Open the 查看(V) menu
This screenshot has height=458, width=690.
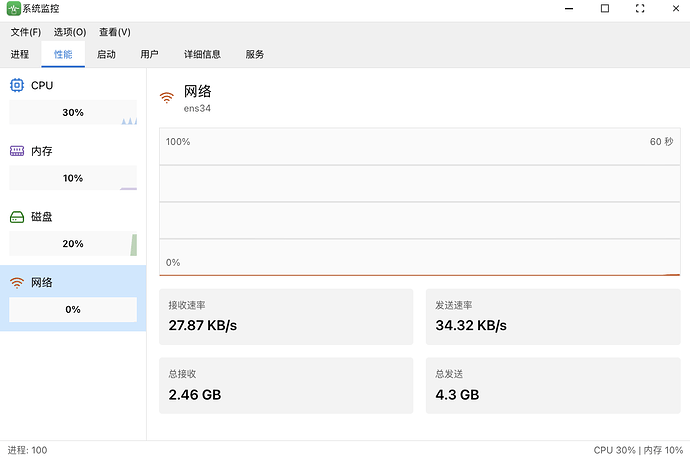114,32
